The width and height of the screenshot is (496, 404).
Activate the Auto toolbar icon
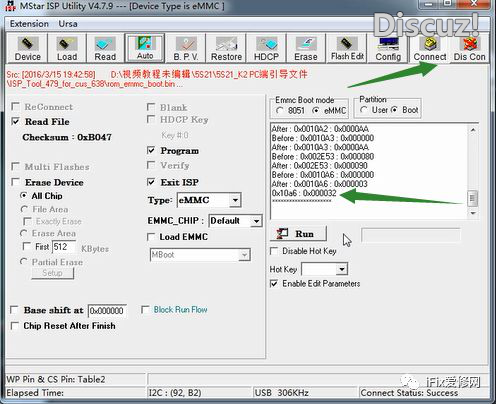(x=145, y=48)
